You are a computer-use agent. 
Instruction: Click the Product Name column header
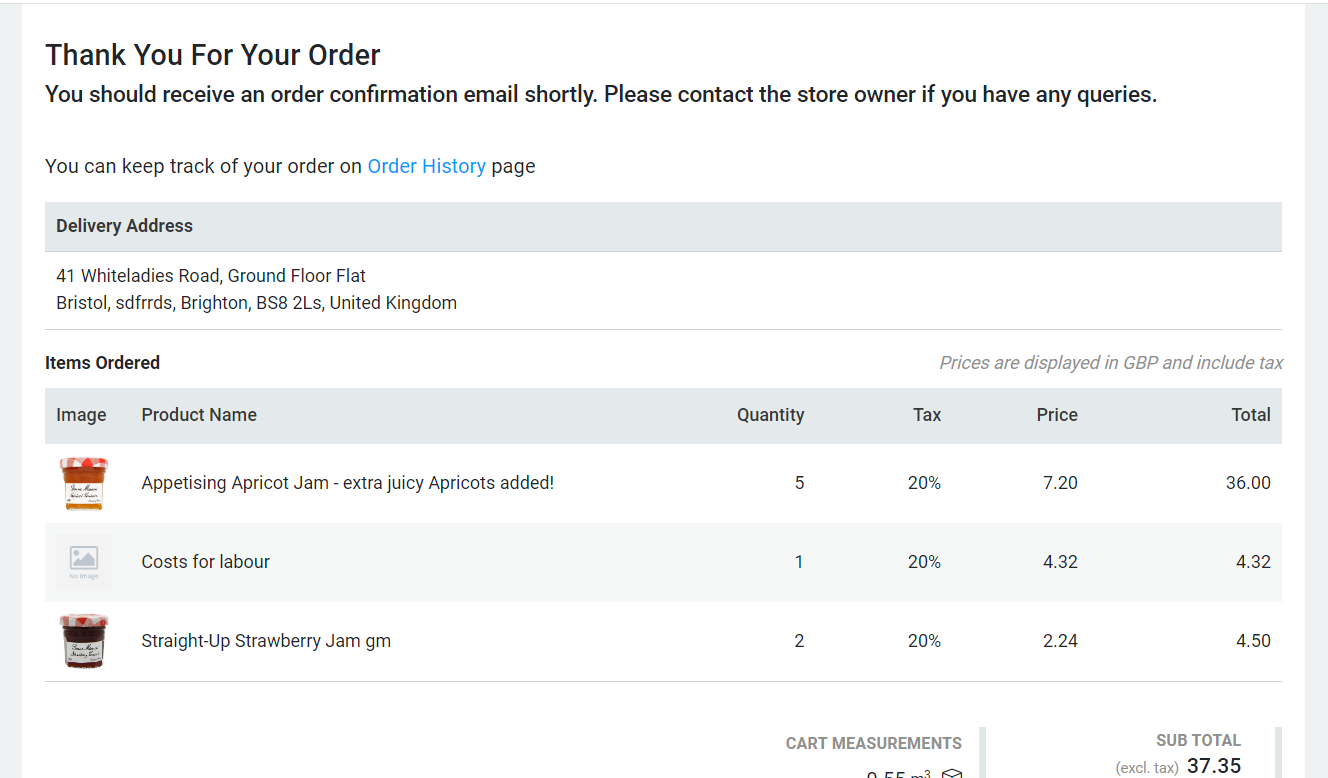[199, 414]
